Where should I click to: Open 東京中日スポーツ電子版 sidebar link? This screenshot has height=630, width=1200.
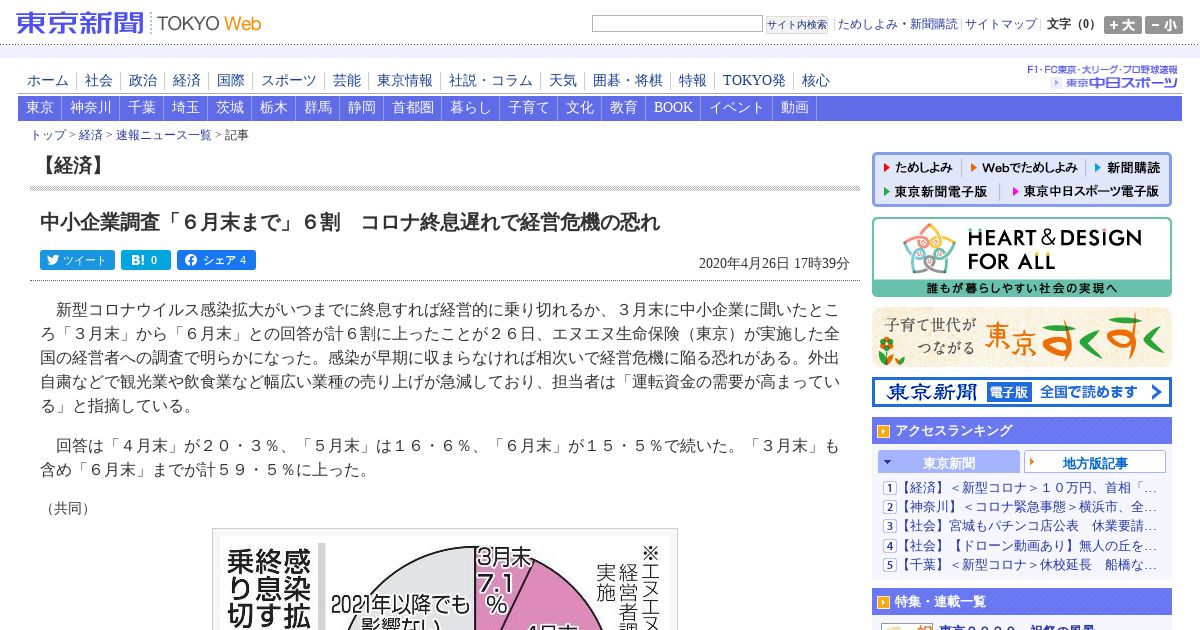[1086, 191]
